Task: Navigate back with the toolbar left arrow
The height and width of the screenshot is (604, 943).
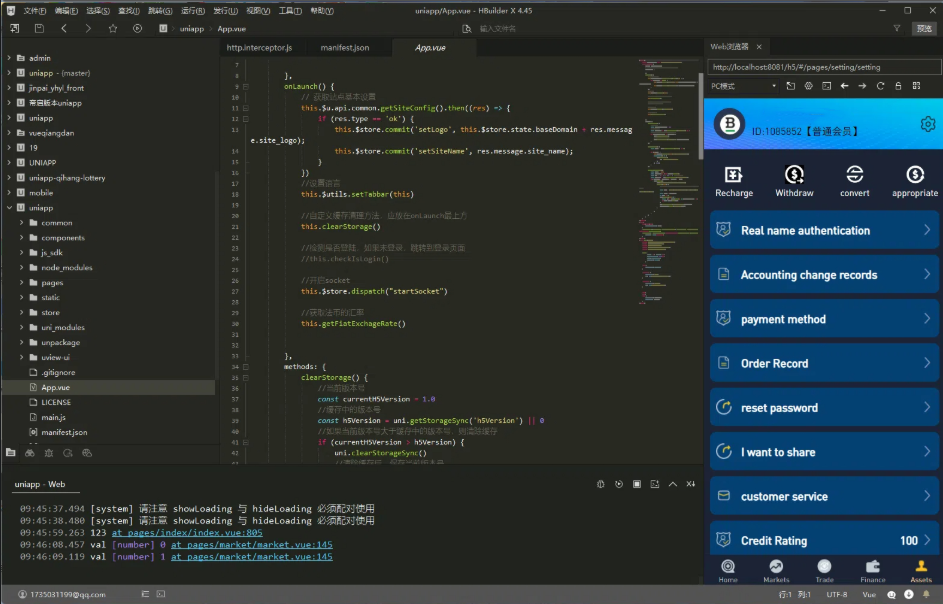Action: (64, 28)
